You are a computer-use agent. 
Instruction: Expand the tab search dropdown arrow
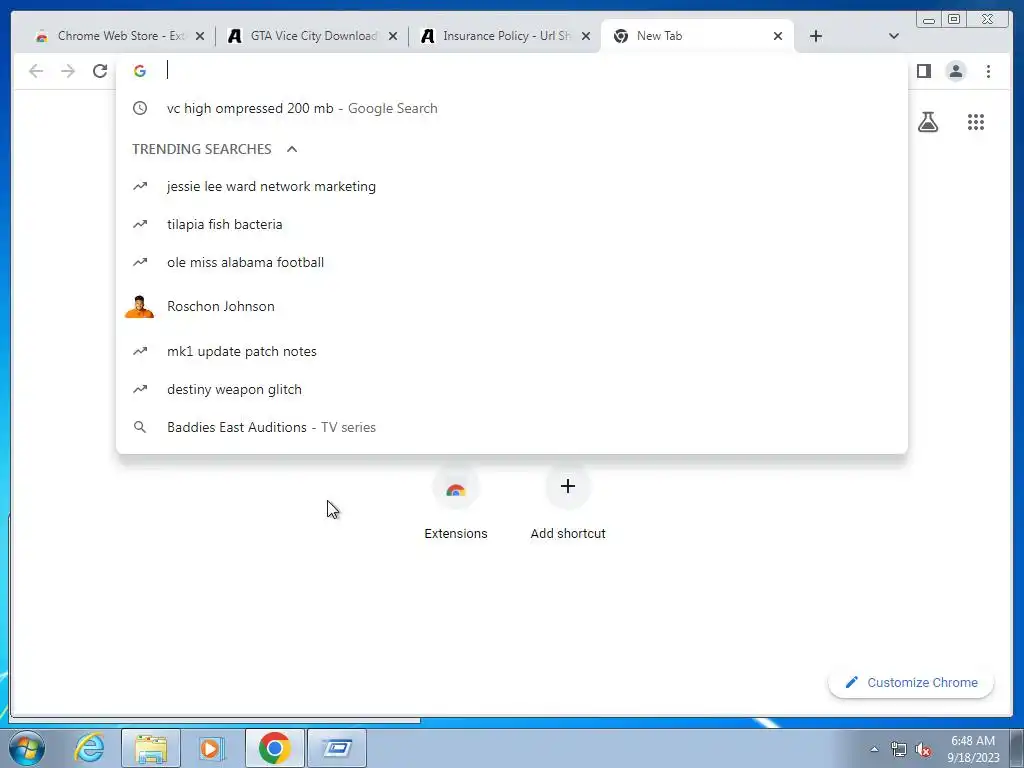point(893,36)
